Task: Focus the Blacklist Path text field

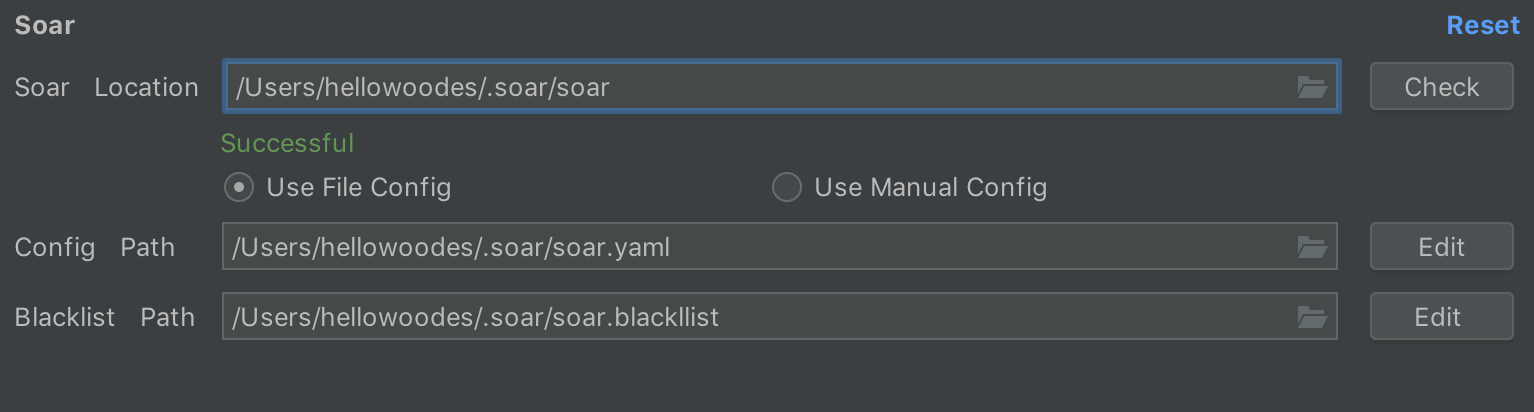Action: point(779,317)
